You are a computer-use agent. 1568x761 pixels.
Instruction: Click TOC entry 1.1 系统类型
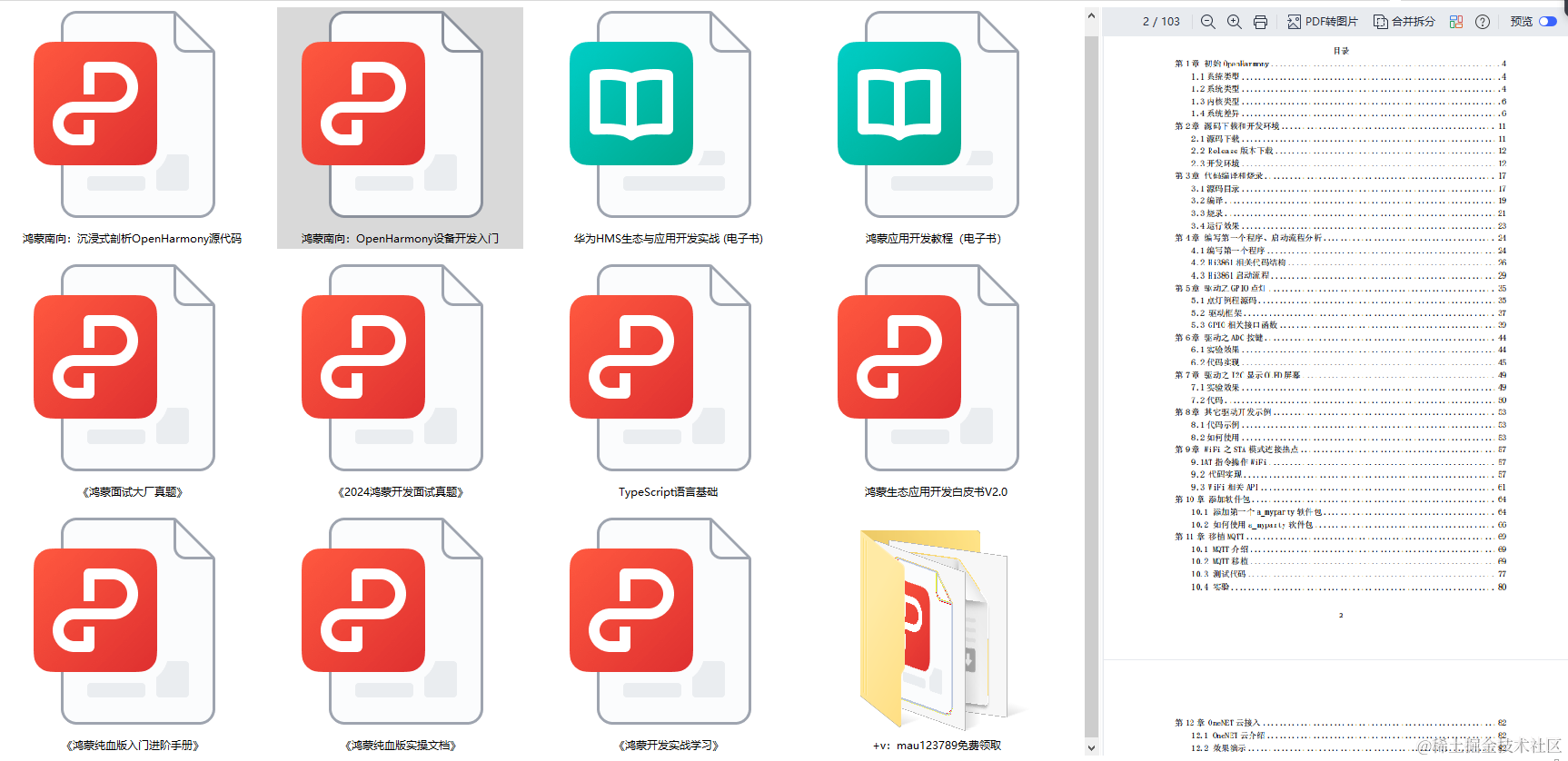click(1348, 76)
